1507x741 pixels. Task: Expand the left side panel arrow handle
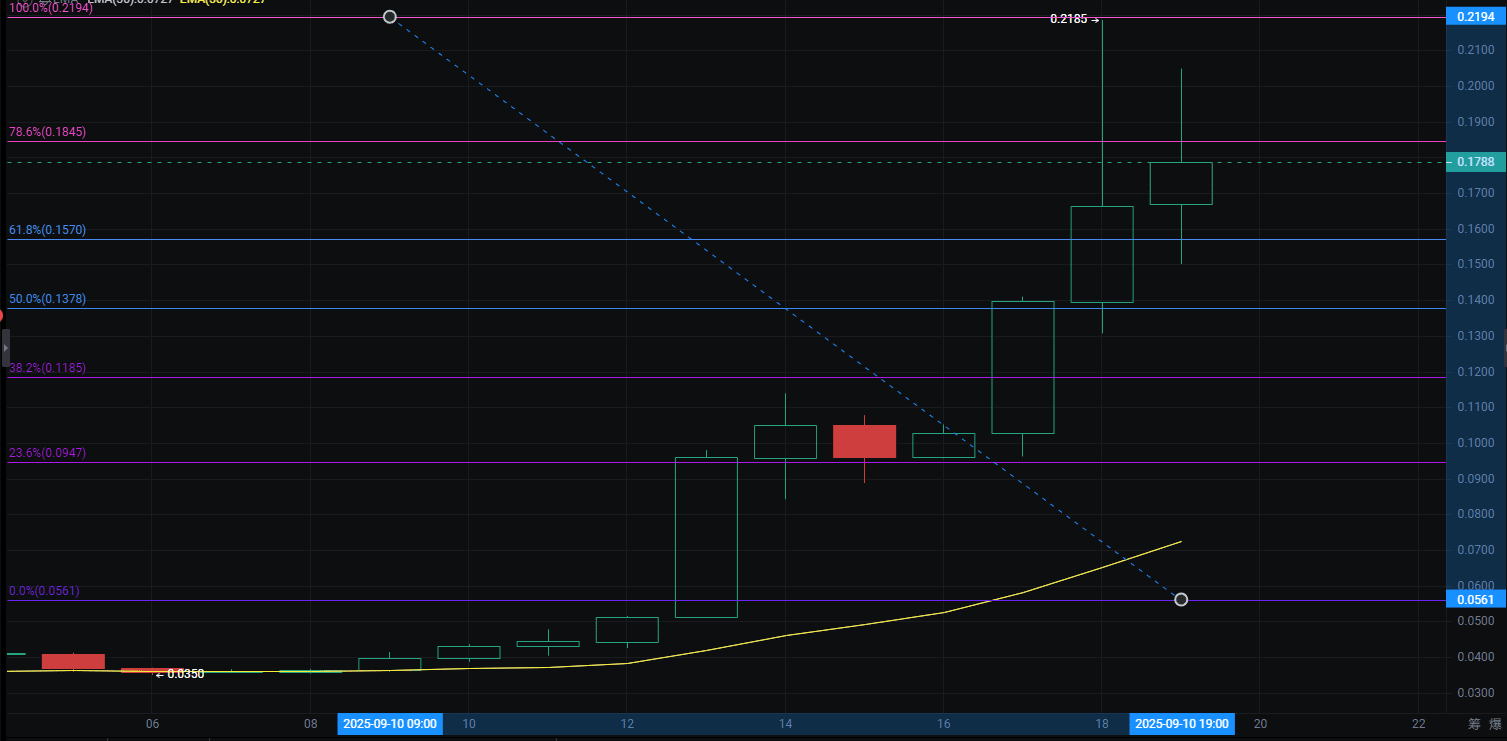pos(5,347)
